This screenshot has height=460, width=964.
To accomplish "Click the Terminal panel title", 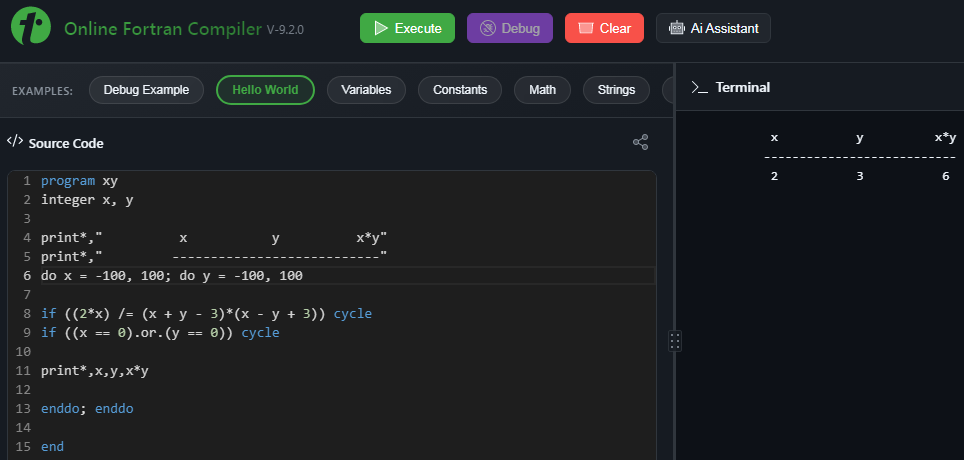I will pyautogui.click(x=743, y=87).
